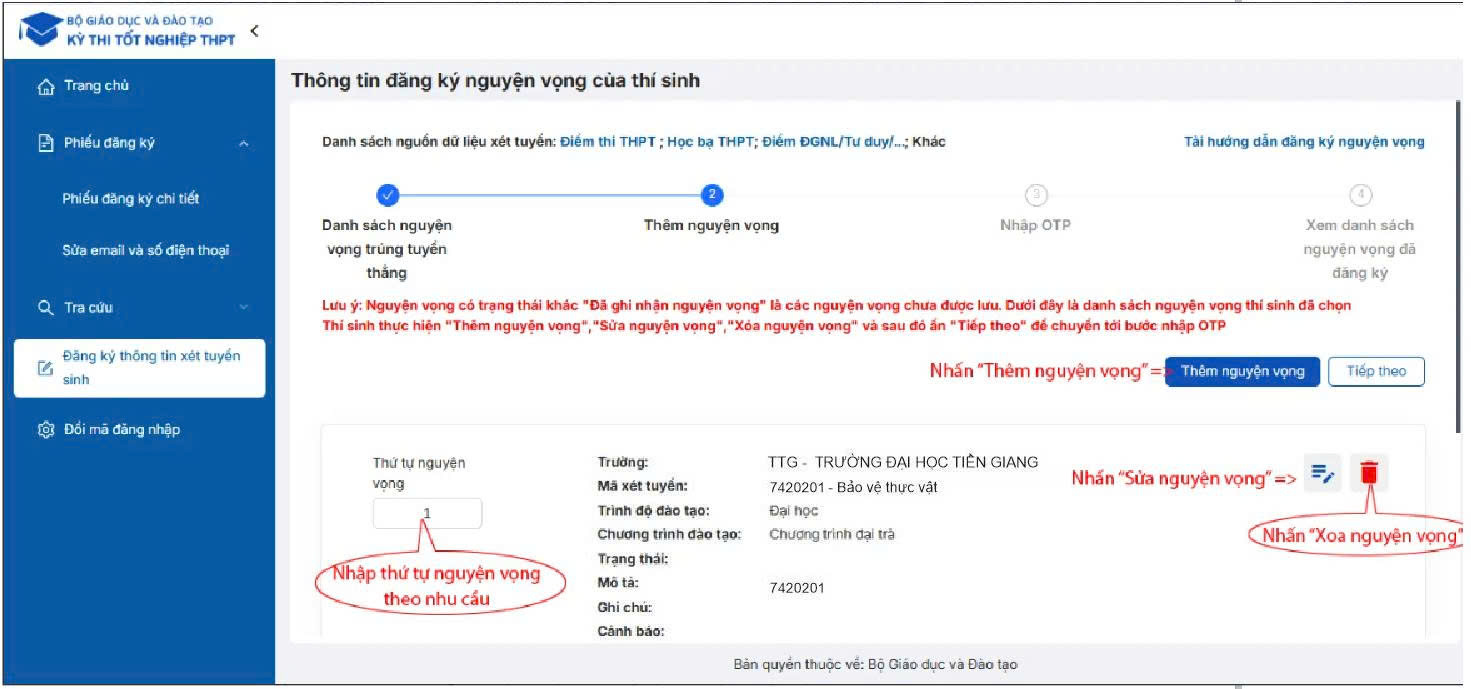The height and width of the screenshot is (689, 1471).
Task: Click the Trang chủ home icon
Action: (45, 87)
